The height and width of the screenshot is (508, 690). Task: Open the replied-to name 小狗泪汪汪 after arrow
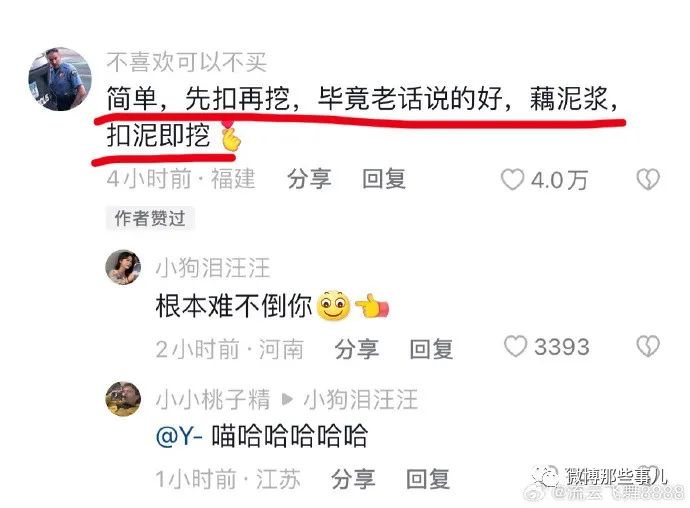click(361, 399)
